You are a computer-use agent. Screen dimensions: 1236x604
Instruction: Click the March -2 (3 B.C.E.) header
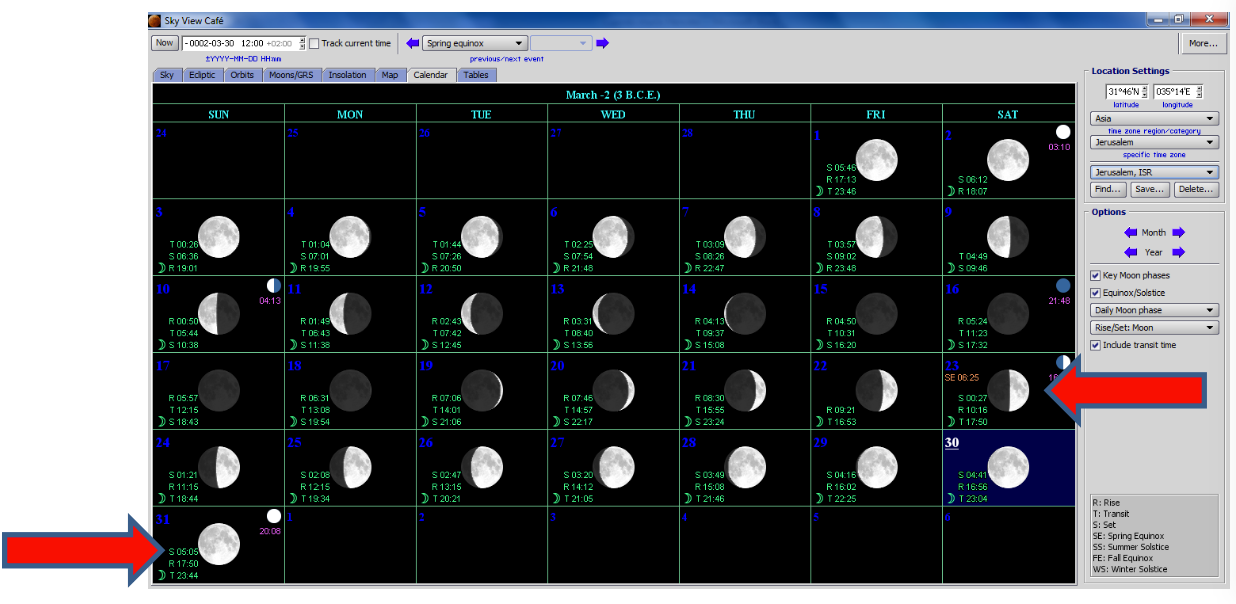tap(613, 94)
